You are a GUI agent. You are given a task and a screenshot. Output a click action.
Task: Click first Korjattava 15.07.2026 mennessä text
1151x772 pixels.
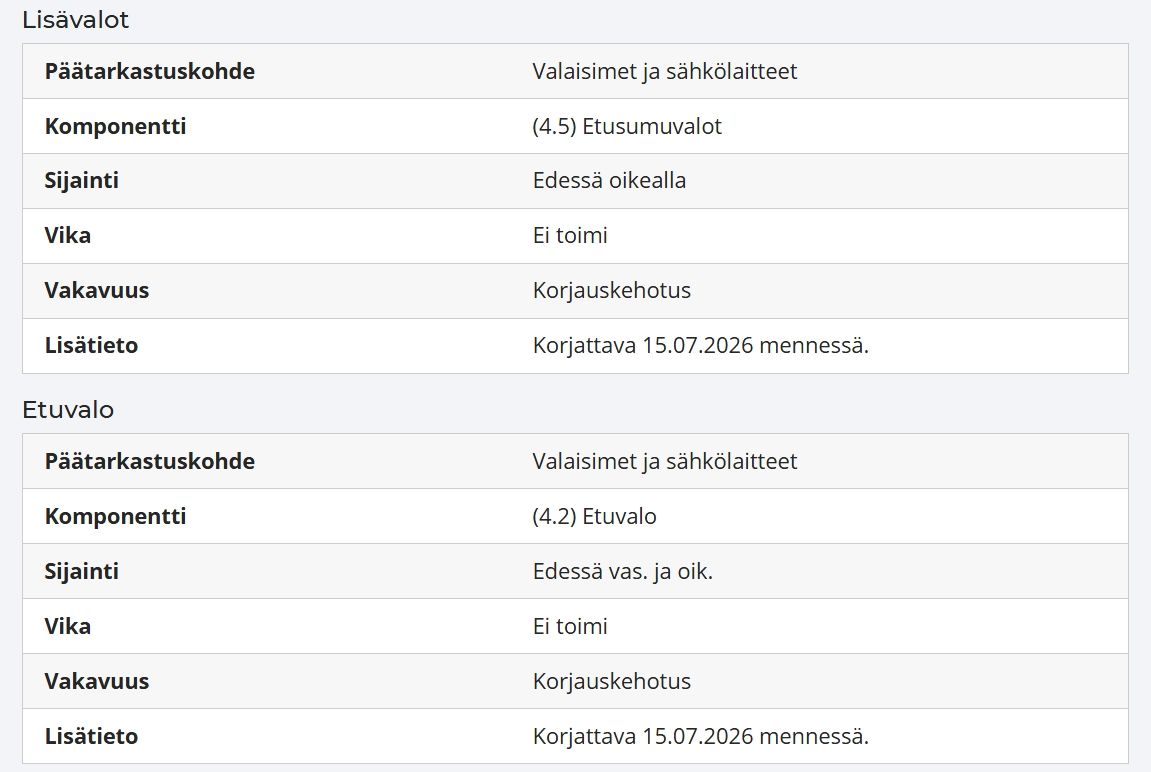(x=700, y=346)
